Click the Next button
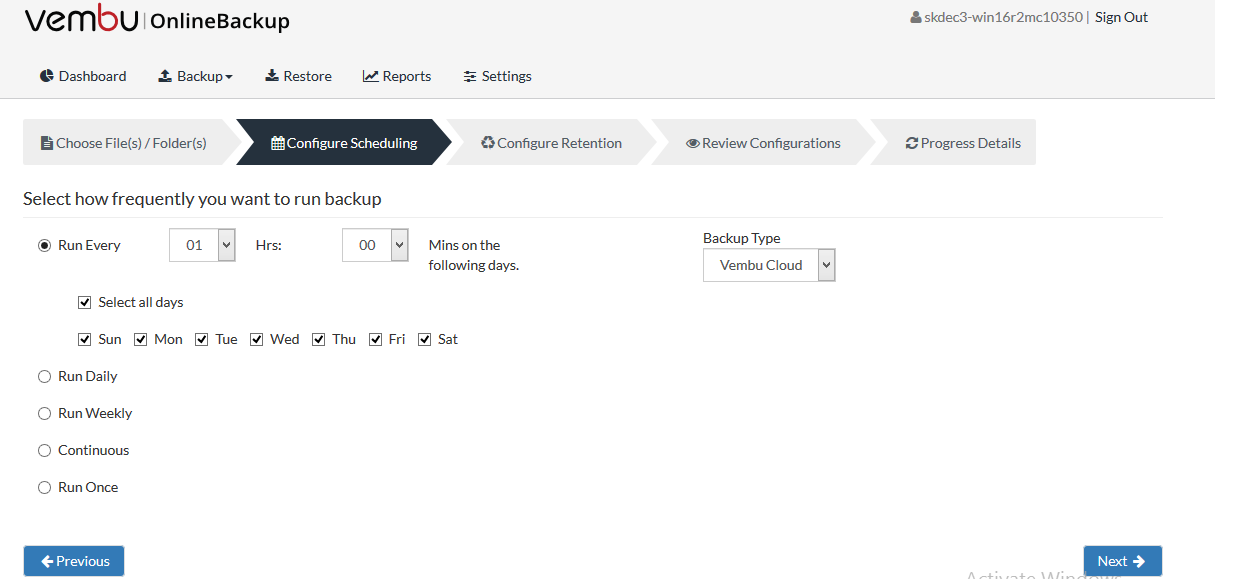 (x=1123, y=561)
